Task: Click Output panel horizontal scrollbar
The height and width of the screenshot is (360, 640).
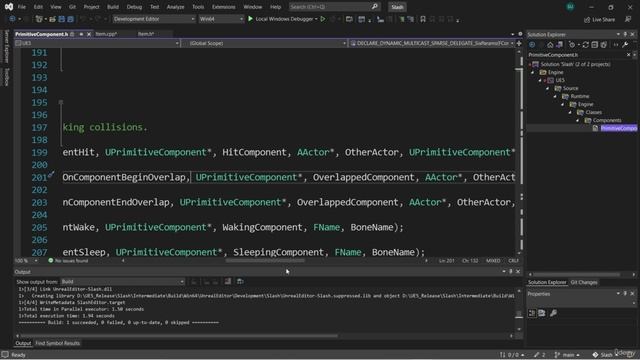Action: coord(179,336)
